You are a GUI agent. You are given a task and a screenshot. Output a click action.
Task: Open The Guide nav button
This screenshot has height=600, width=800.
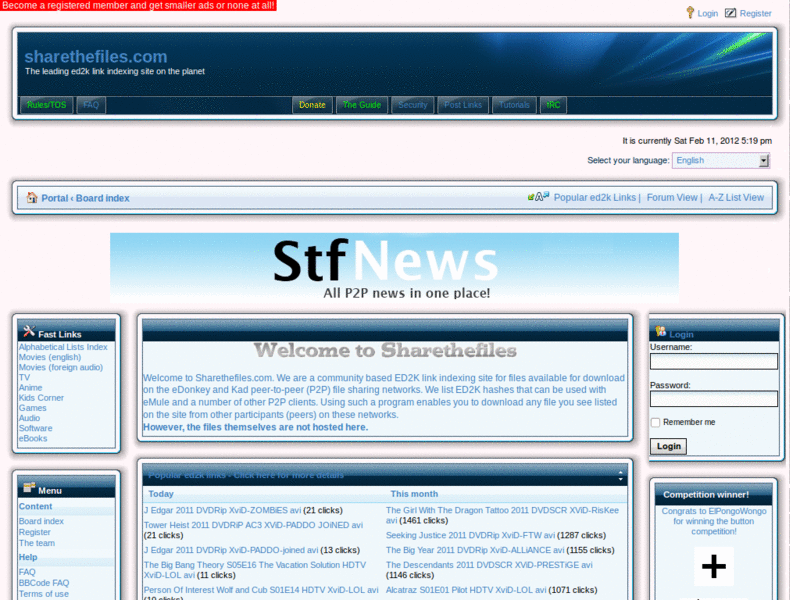pos(362,105)
